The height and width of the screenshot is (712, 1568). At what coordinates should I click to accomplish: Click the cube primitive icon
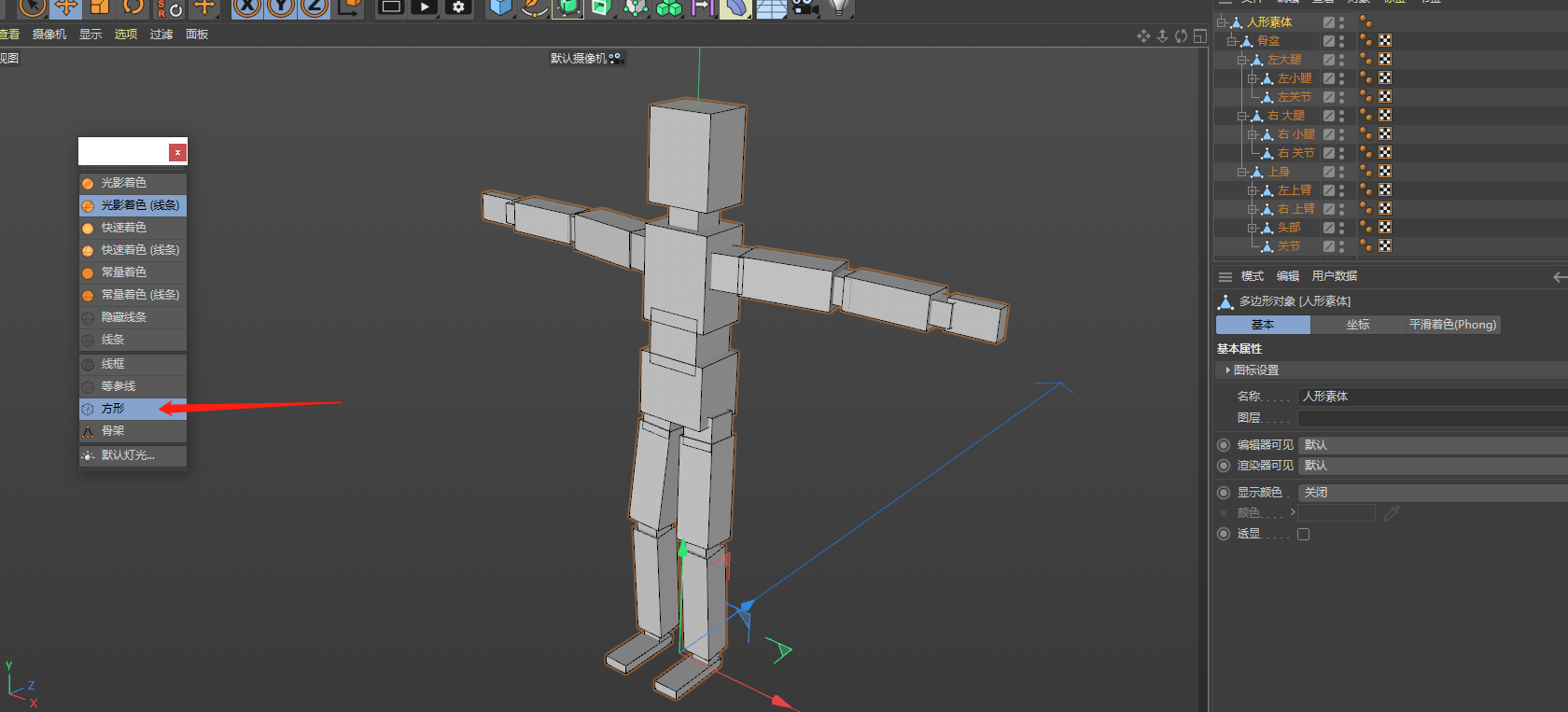pyautogui.click(x=501, y=7)
